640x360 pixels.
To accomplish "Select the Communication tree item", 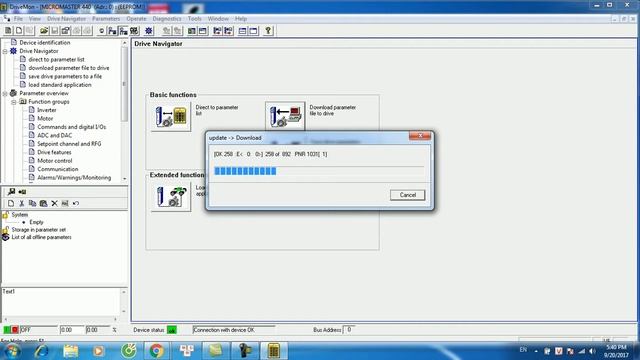I will pyautogui.click(x=58, y=169).
